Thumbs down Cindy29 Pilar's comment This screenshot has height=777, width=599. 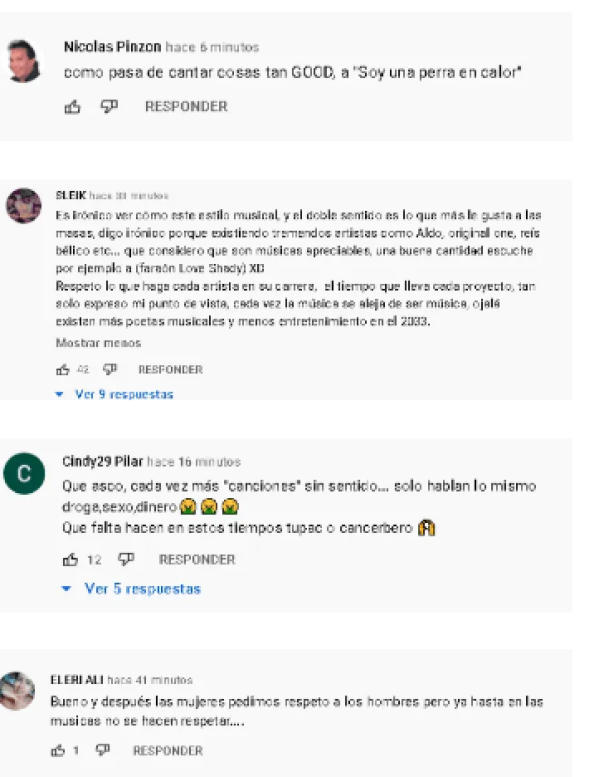[x=126, y=560]
